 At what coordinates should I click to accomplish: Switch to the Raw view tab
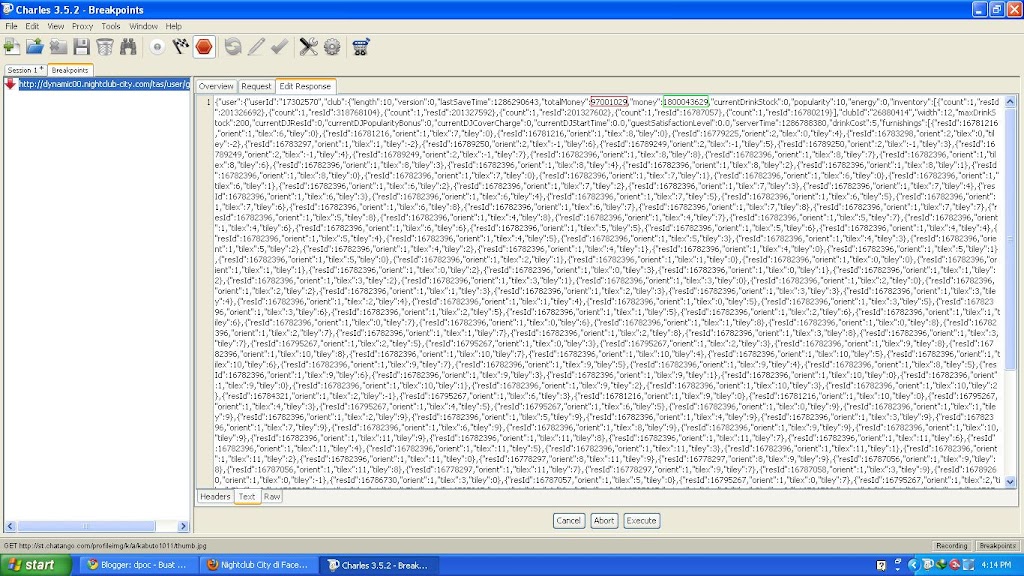pos(272,496)
